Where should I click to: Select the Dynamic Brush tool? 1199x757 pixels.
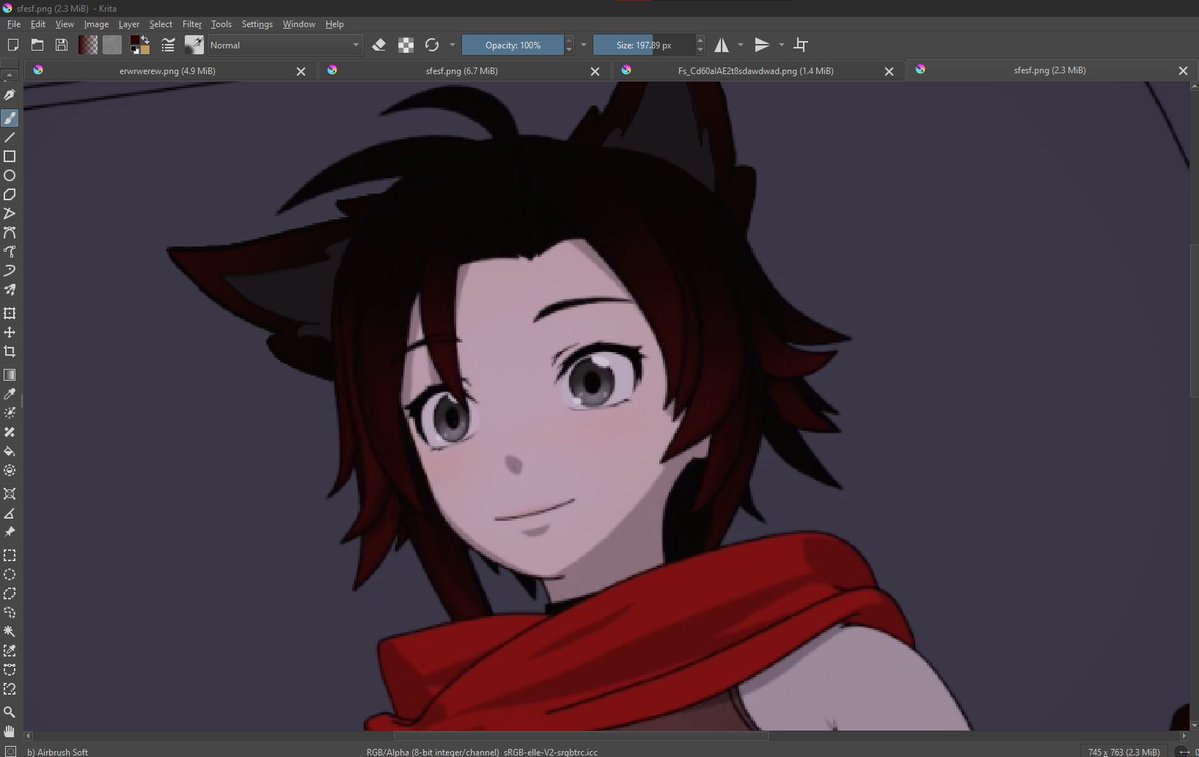click(9, 271)
